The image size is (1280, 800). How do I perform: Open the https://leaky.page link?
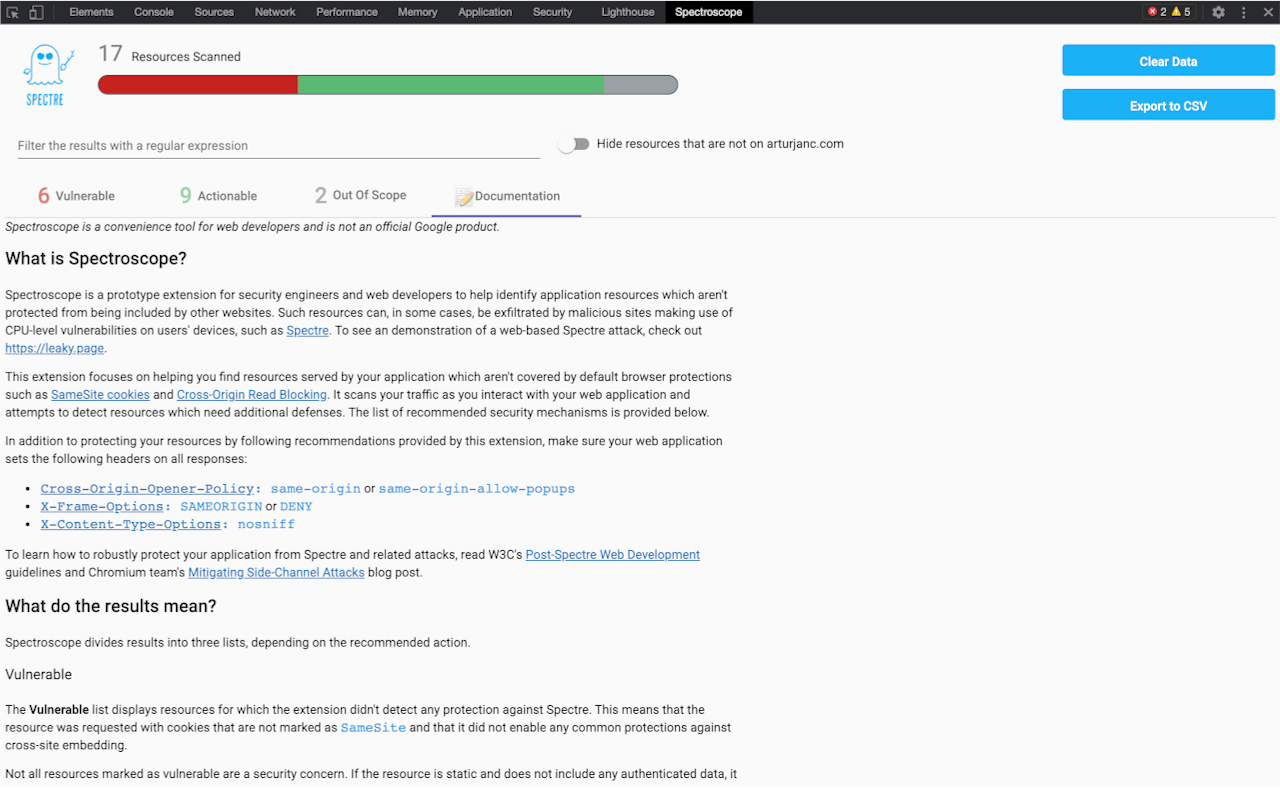[55, 348]
